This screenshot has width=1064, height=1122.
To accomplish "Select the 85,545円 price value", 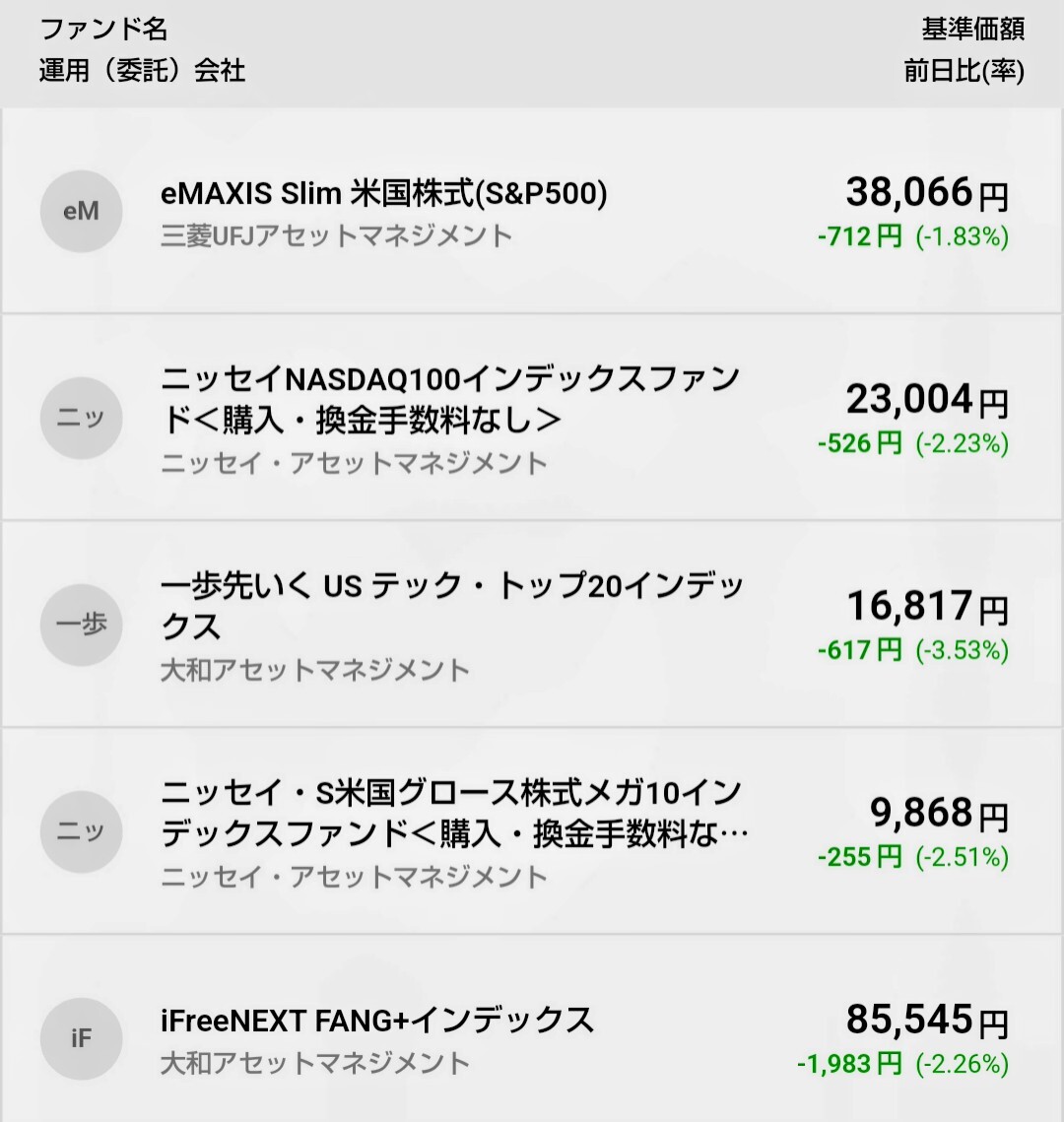I will 926,1021.
